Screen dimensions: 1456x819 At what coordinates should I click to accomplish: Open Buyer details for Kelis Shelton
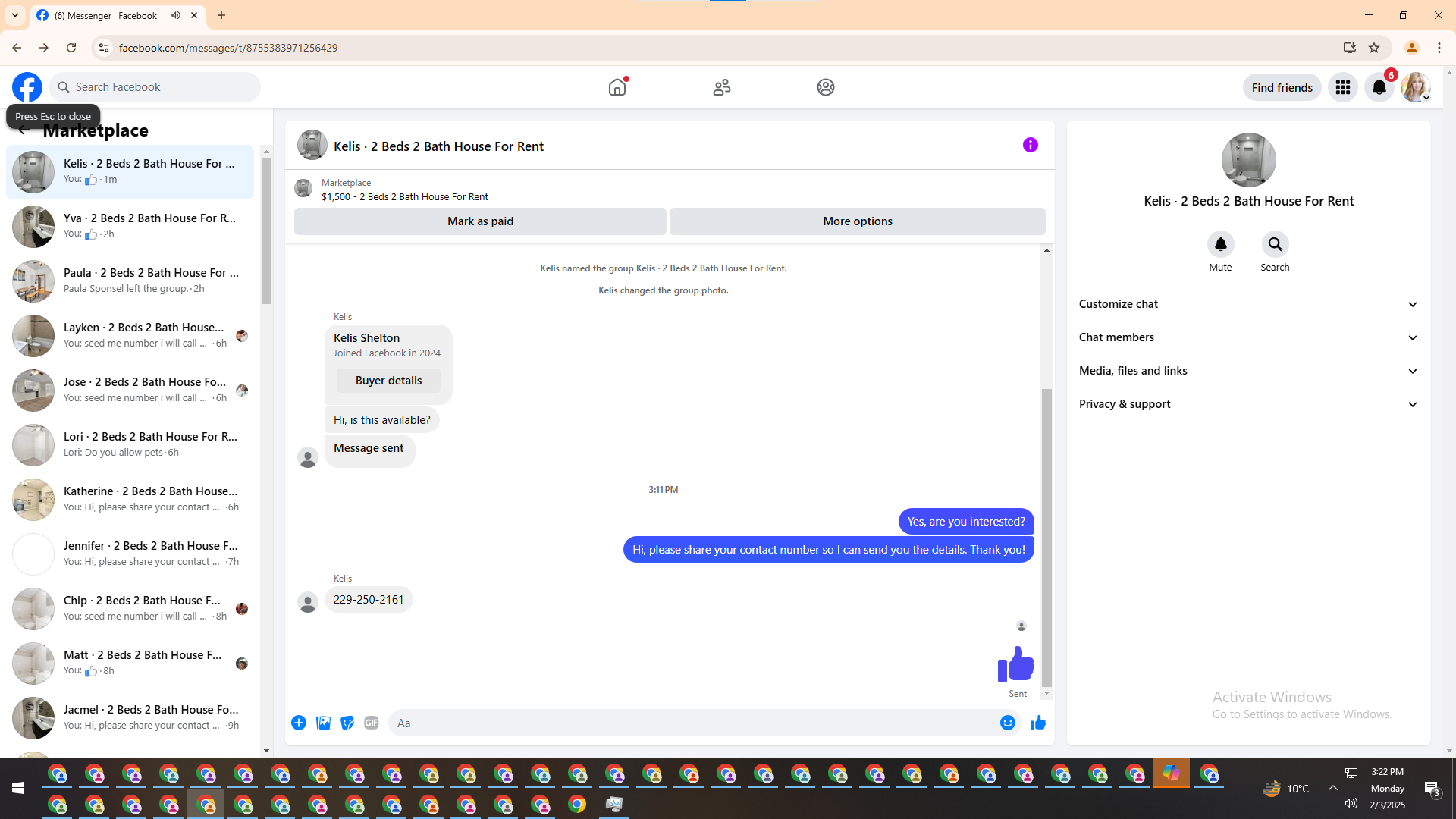click(388, 381)
